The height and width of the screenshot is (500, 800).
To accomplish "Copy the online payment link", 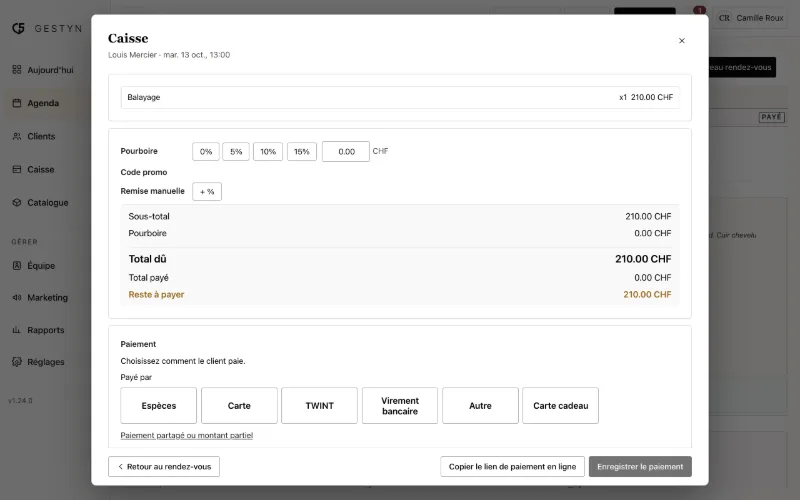I will pyautogui.click(x=512, y=466).
